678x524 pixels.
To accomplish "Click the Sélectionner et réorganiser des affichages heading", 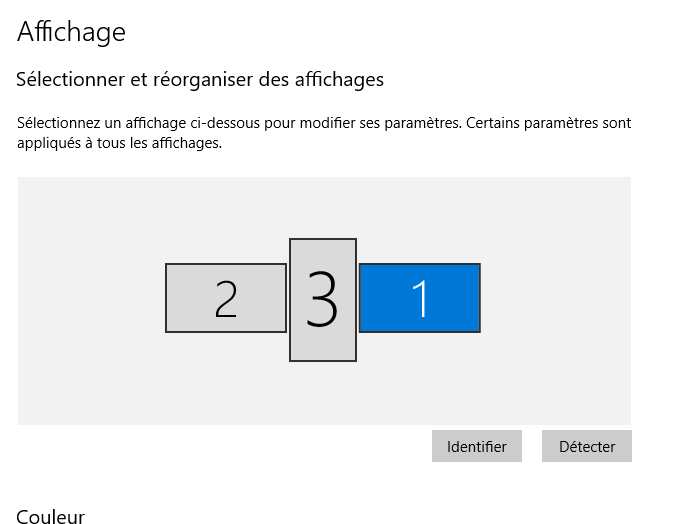I will [200, 80].
